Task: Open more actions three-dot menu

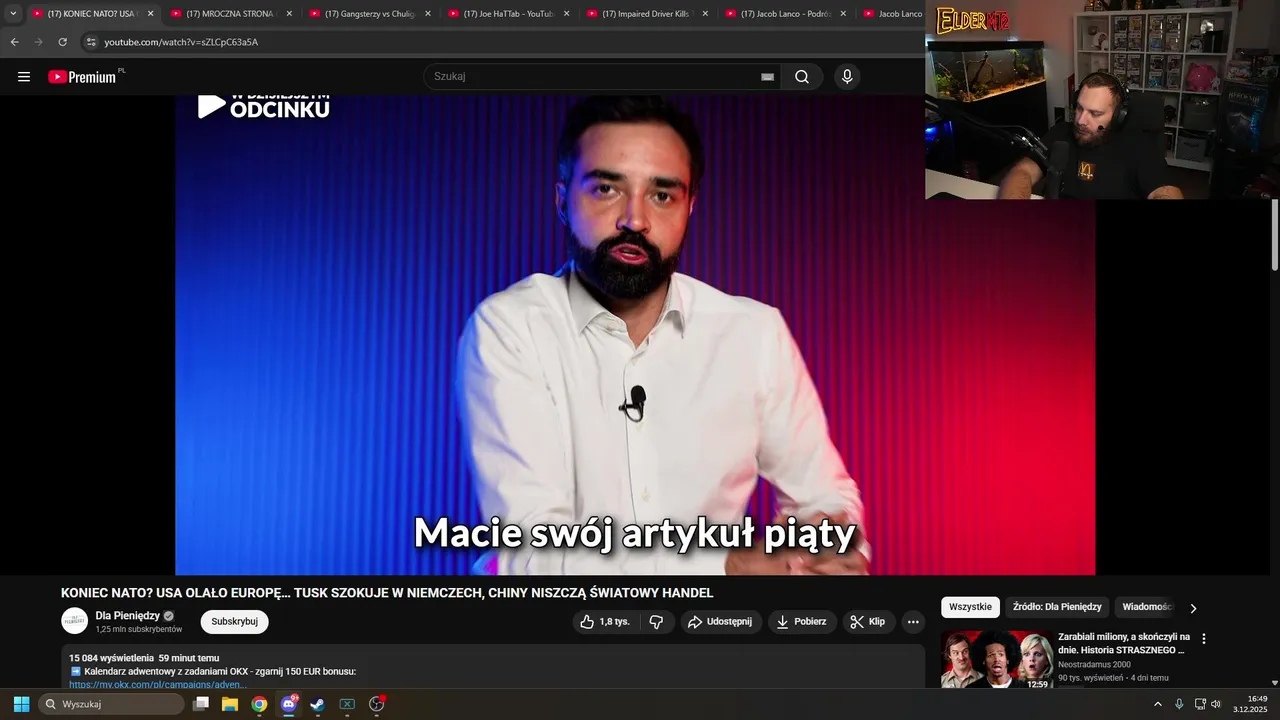Action: [x=913, y=622]
